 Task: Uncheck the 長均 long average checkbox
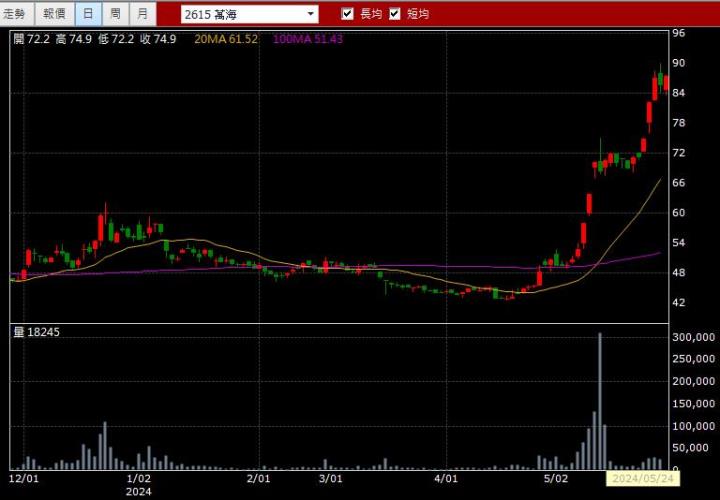pos(347,14)
